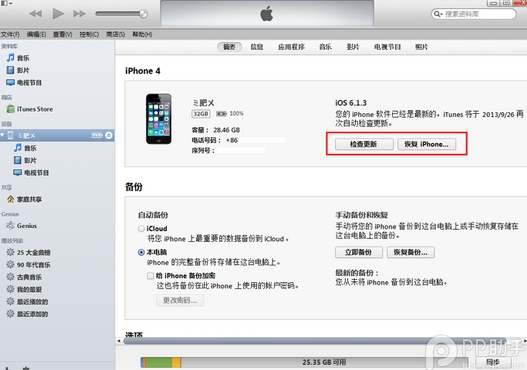This screenshot has height=370, width=527.
Task: Open the iTunes Store icon
Action: tap(11, 109)
